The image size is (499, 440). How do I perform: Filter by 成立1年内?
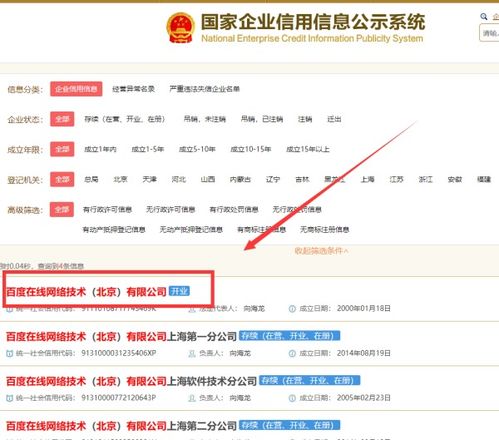100,149
